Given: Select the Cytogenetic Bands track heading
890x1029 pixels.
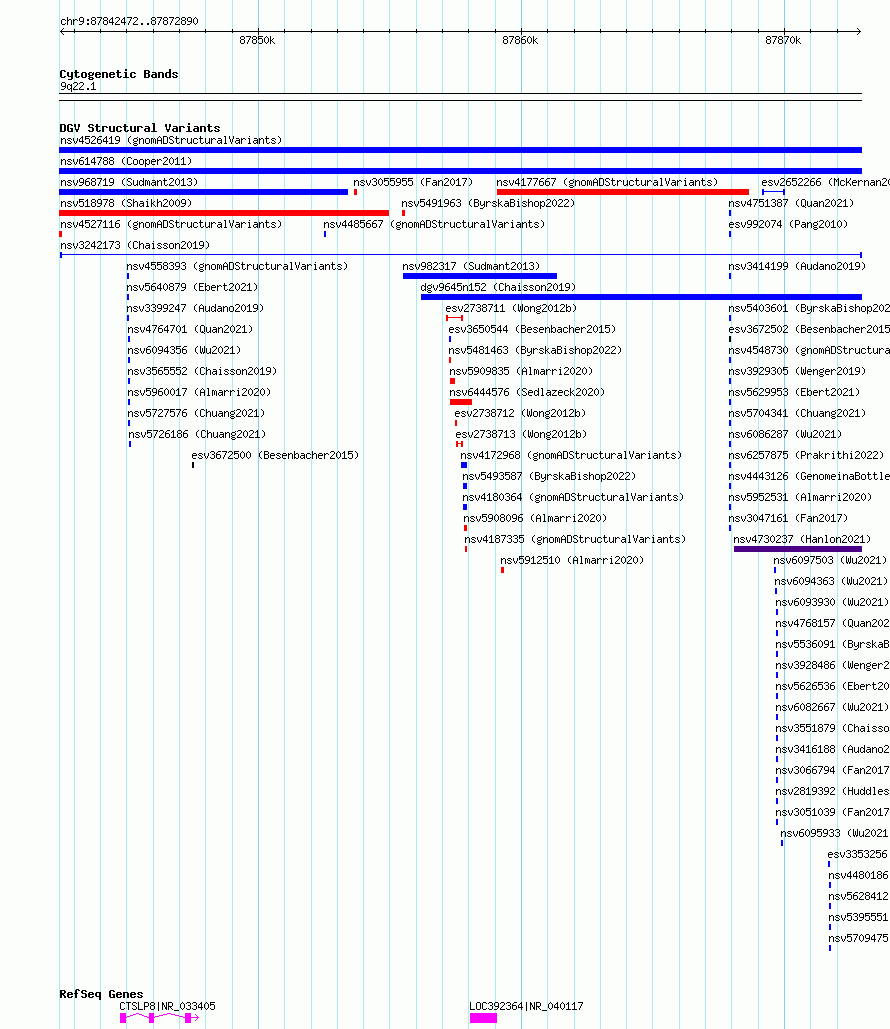Looking at the screenshot, I should [x=119, y=74].
